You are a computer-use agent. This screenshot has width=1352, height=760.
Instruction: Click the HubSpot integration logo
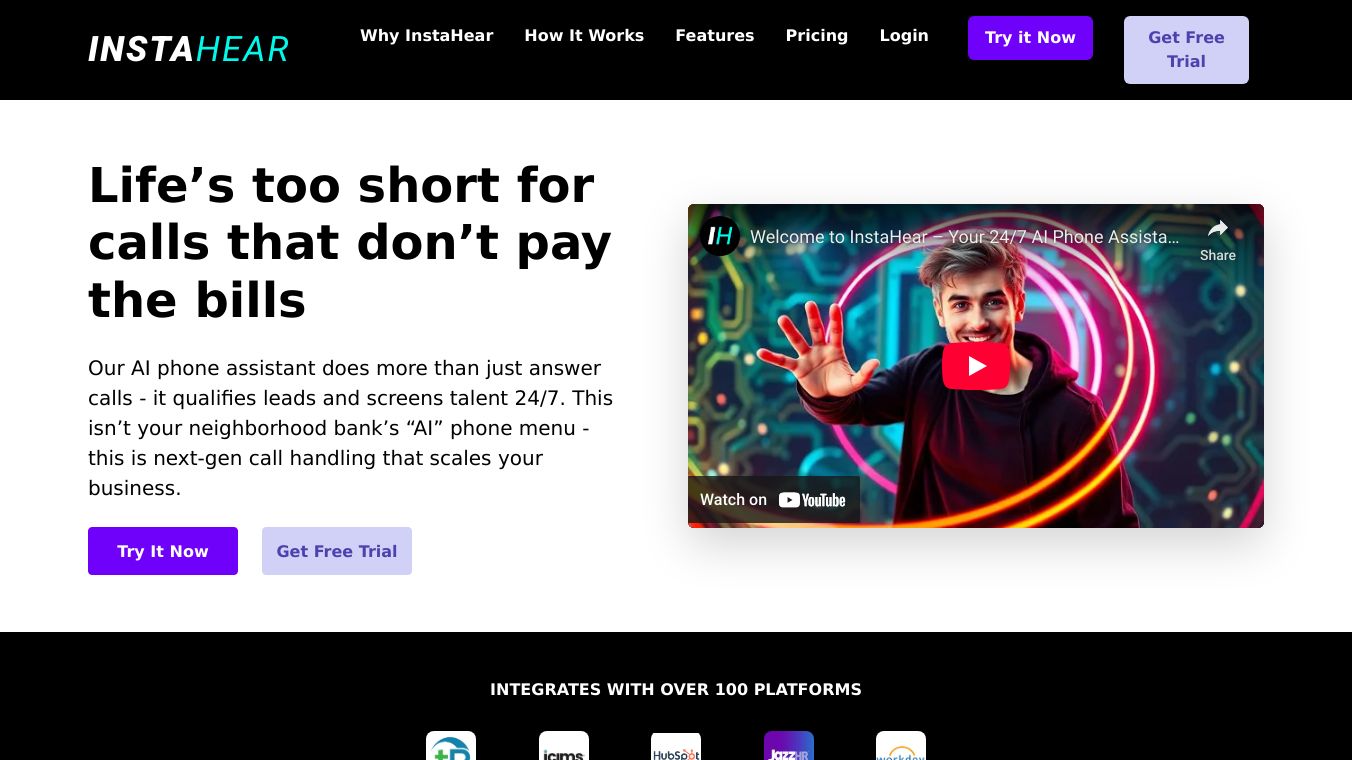[x=676, y=746]
